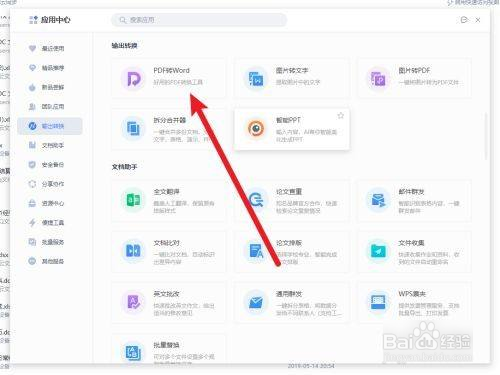Open 资源中心 in the sidebar
500x375 pixels.
pyautogui.click(x=50, y=203)
